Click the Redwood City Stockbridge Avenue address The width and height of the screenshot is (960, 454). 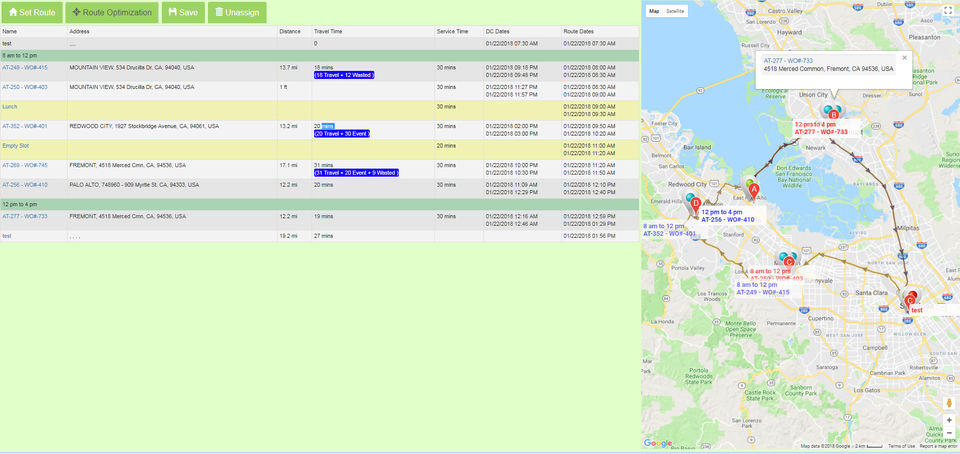coord(144,126)
